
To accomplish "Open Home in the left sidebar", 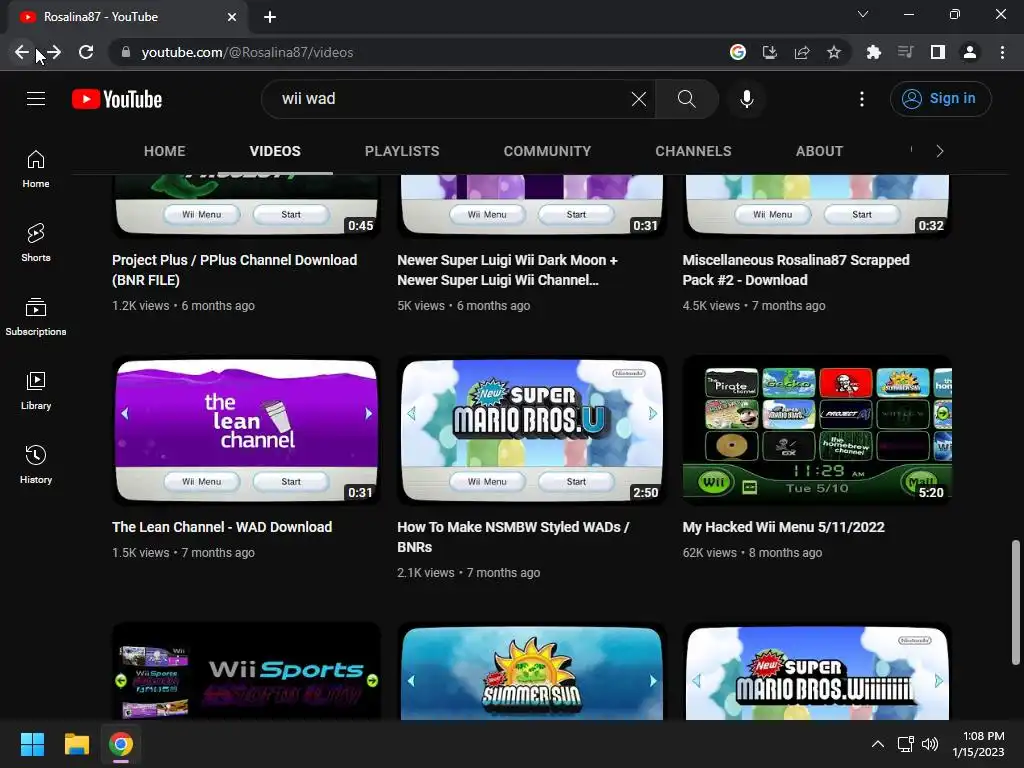I will tap(36, 169).
